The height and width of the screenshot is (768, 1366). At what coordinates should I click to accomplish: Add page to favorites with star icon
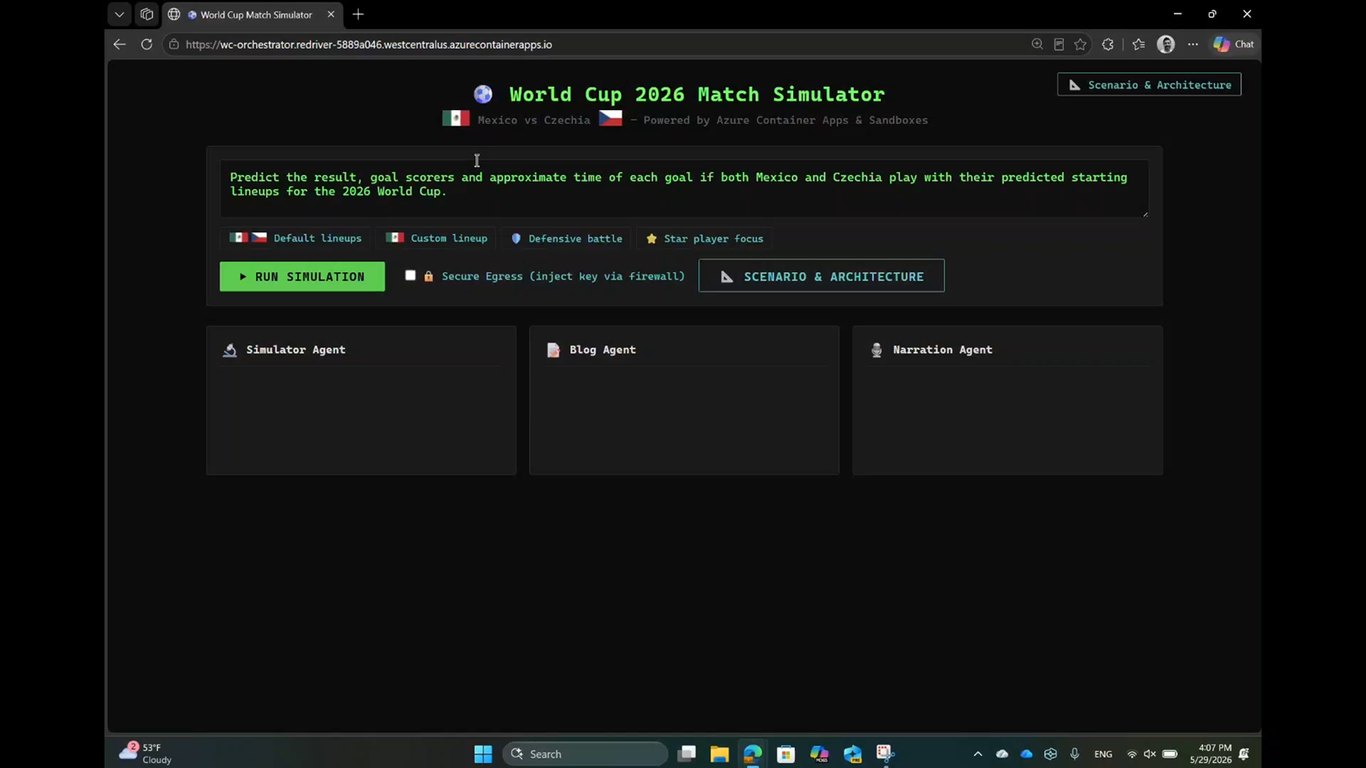pyautogui.click(x=1080, y=44)
